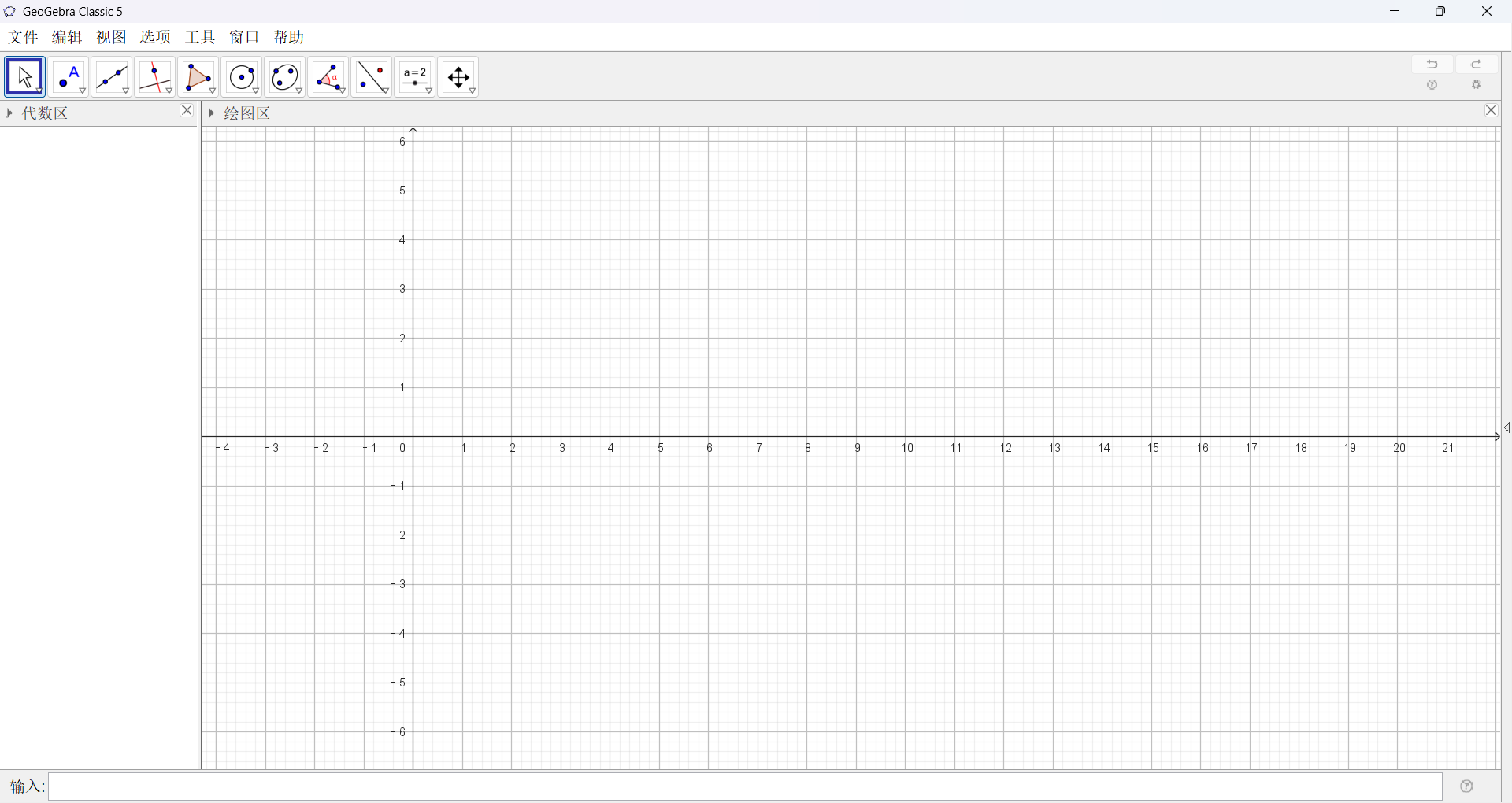Viewport: 1512px width, 803px height.
Task: Open the 工具 menu
Action: [200, 37]
